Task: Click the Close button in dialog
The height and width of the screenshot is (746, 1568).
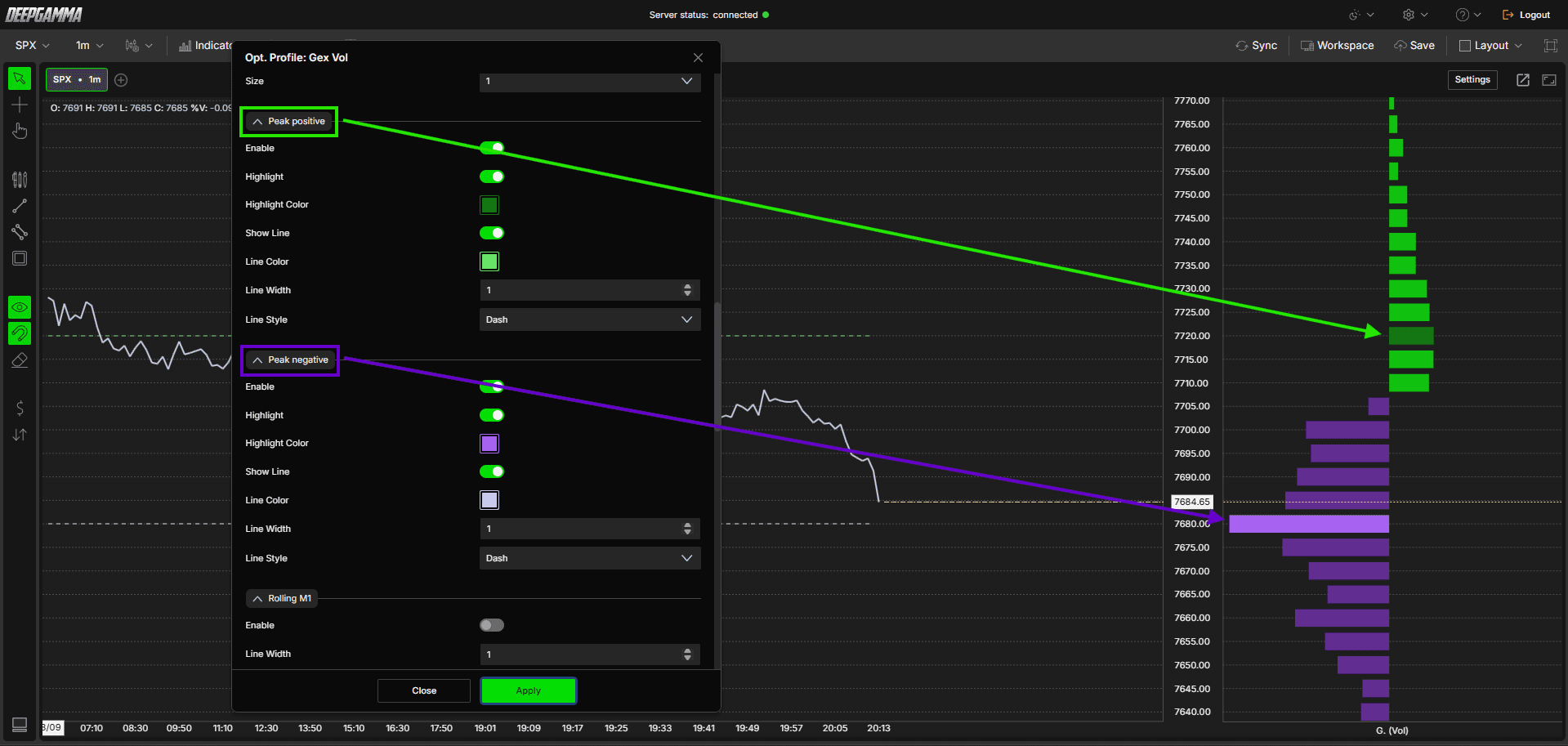Action: tap(424, 690)
